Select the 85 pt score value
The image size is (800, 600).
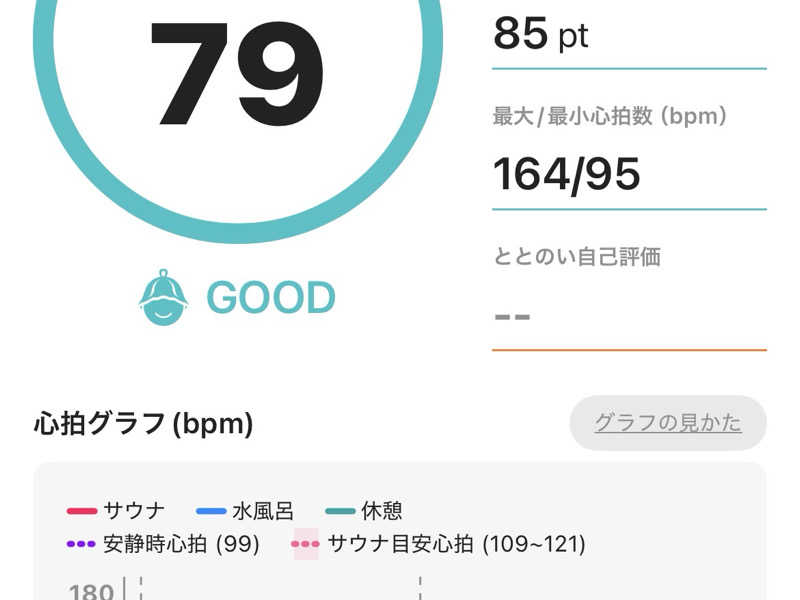(541, 33)
